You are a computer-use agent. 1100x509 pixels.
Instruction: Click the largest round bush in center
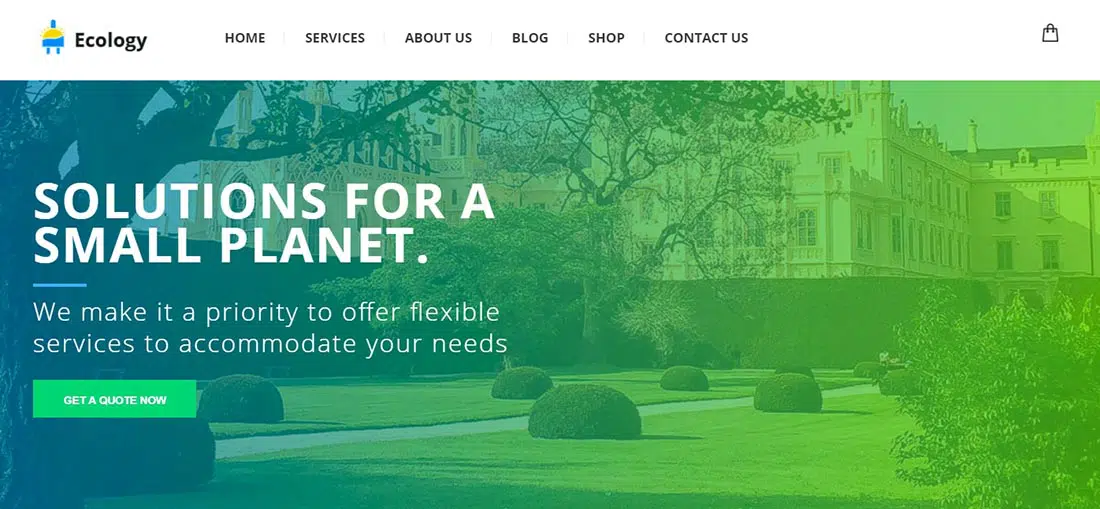[584, 412]
